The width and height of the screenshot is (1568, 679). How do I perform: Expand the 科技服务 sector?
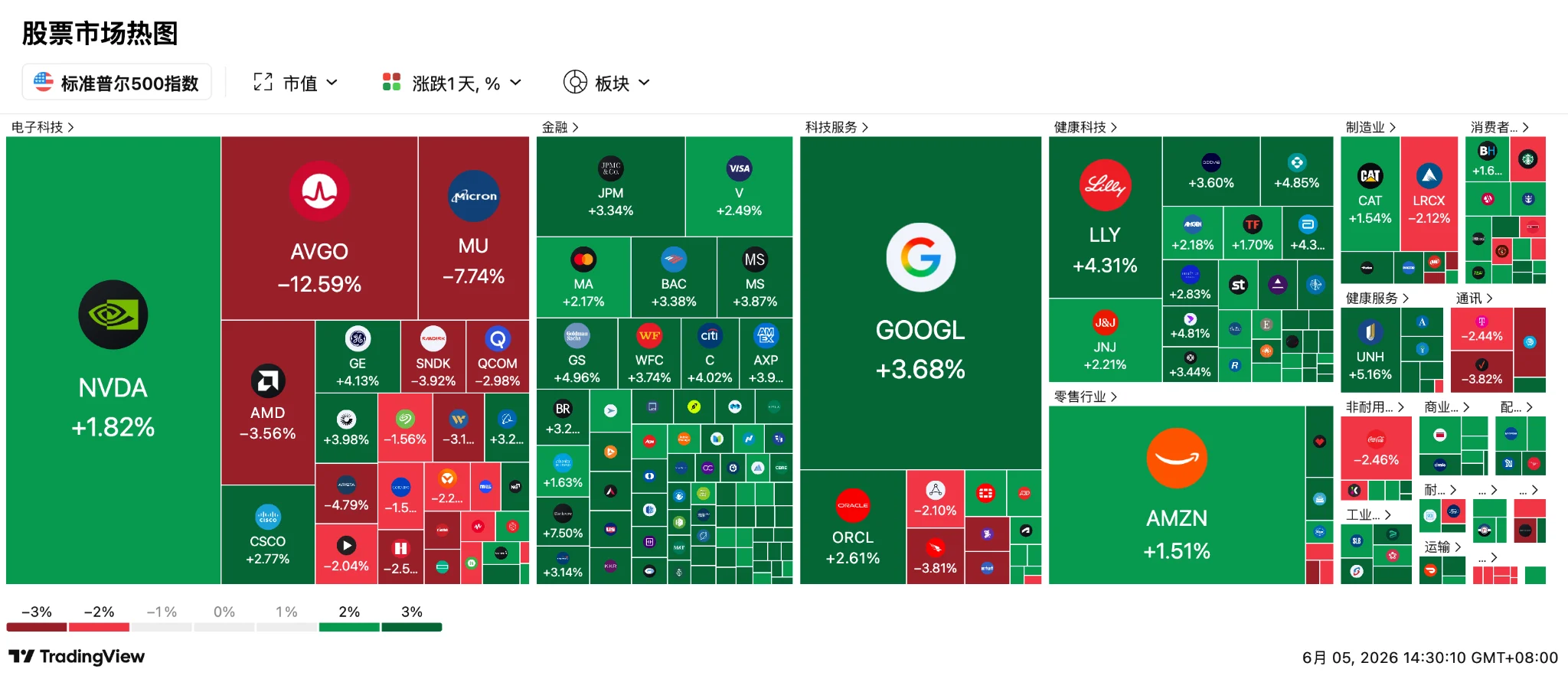tap(837, 127)
